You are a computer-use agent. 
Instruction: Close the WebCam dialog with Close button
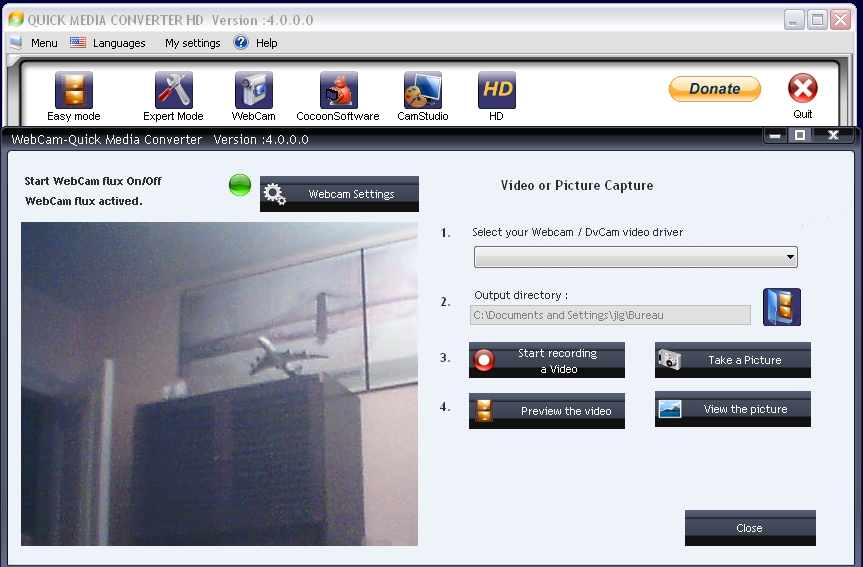tap(750, 528)
